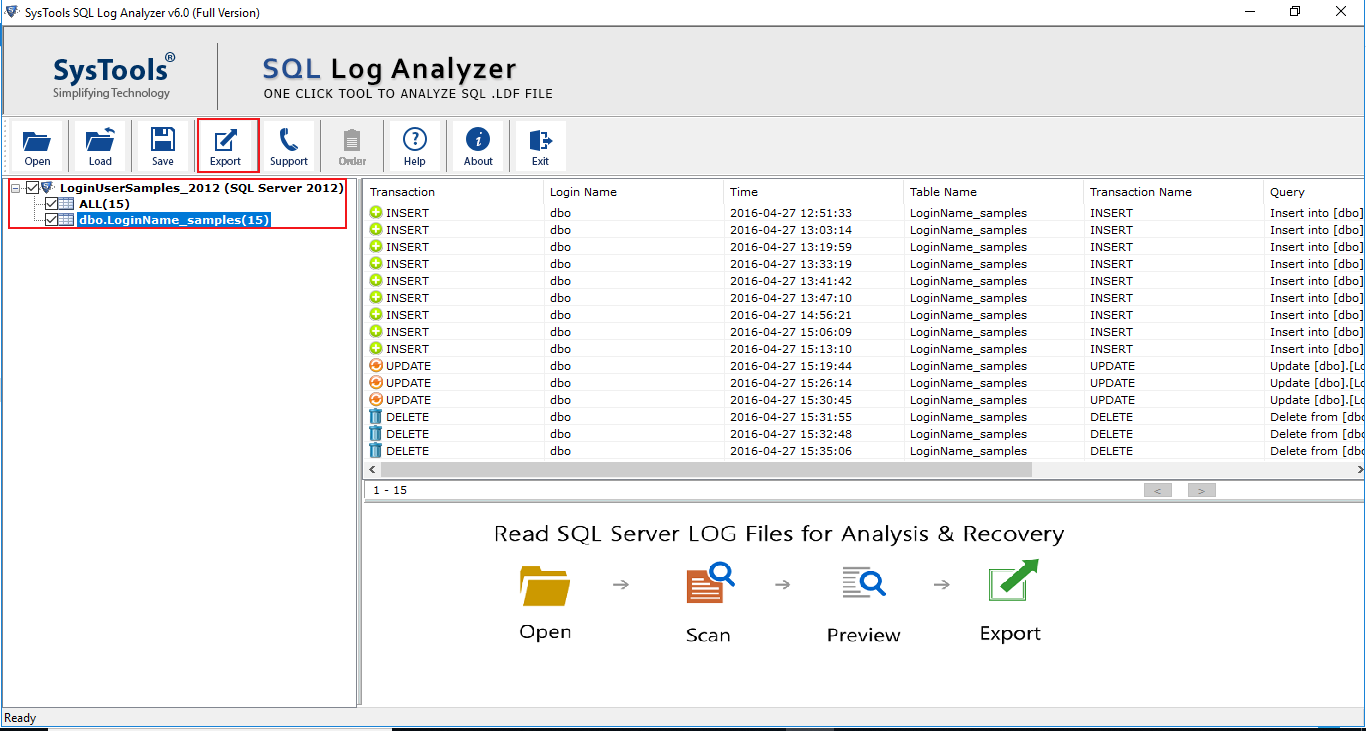
Task: Go to the next page of records
Action: pos(1201,490)
